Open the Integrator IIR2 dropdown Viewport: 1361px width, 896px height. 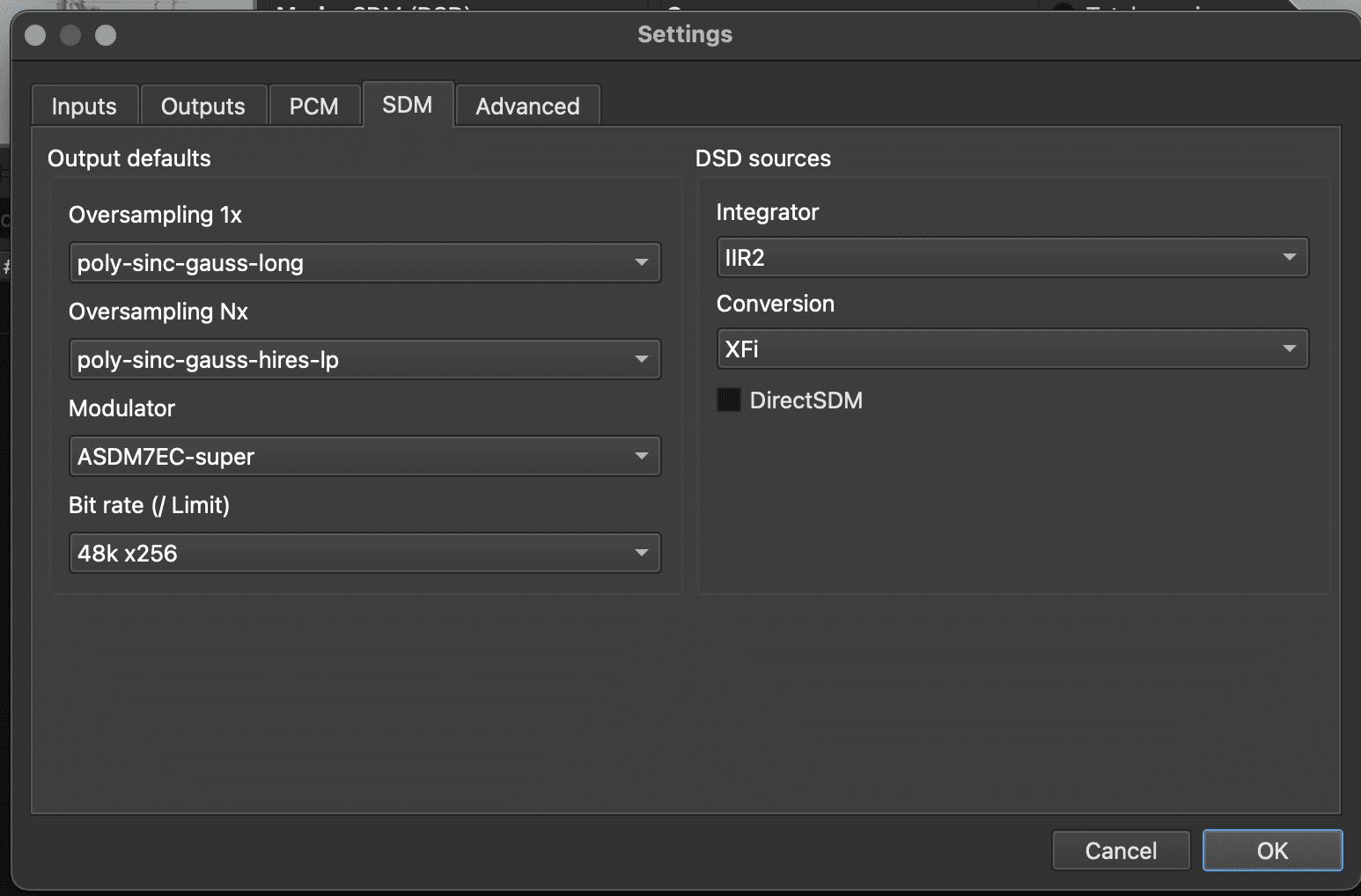(x=1012, y=257)
